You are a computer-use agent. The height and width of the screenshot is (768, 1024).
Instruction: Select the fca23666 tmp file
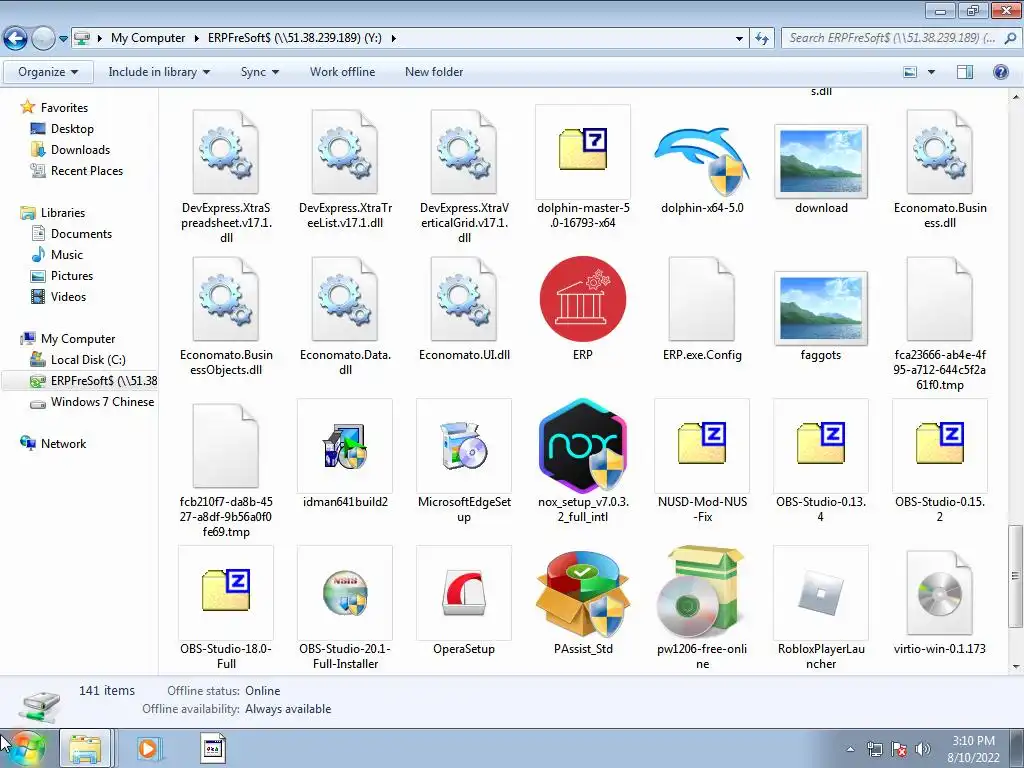click(x=940, y=299)
